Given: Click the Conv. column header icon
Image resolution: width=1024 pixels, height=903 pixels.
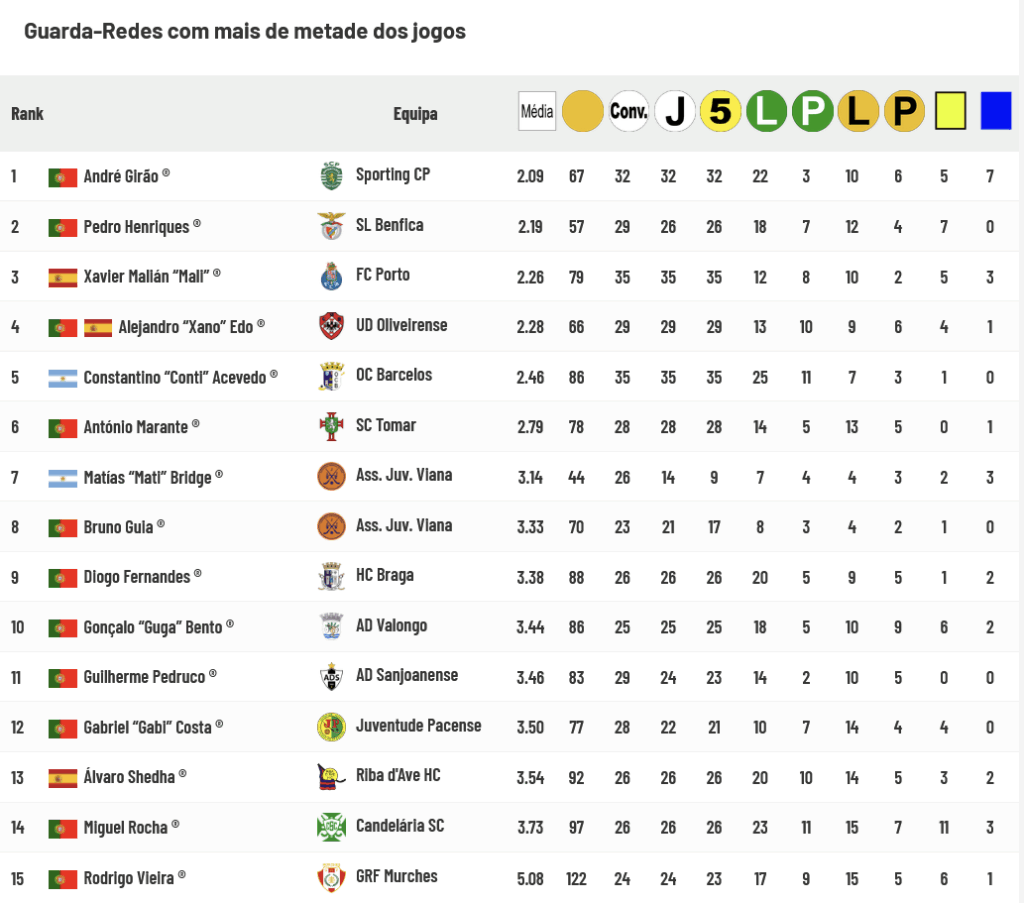Looking at the screenshot, I should (628, 112).
